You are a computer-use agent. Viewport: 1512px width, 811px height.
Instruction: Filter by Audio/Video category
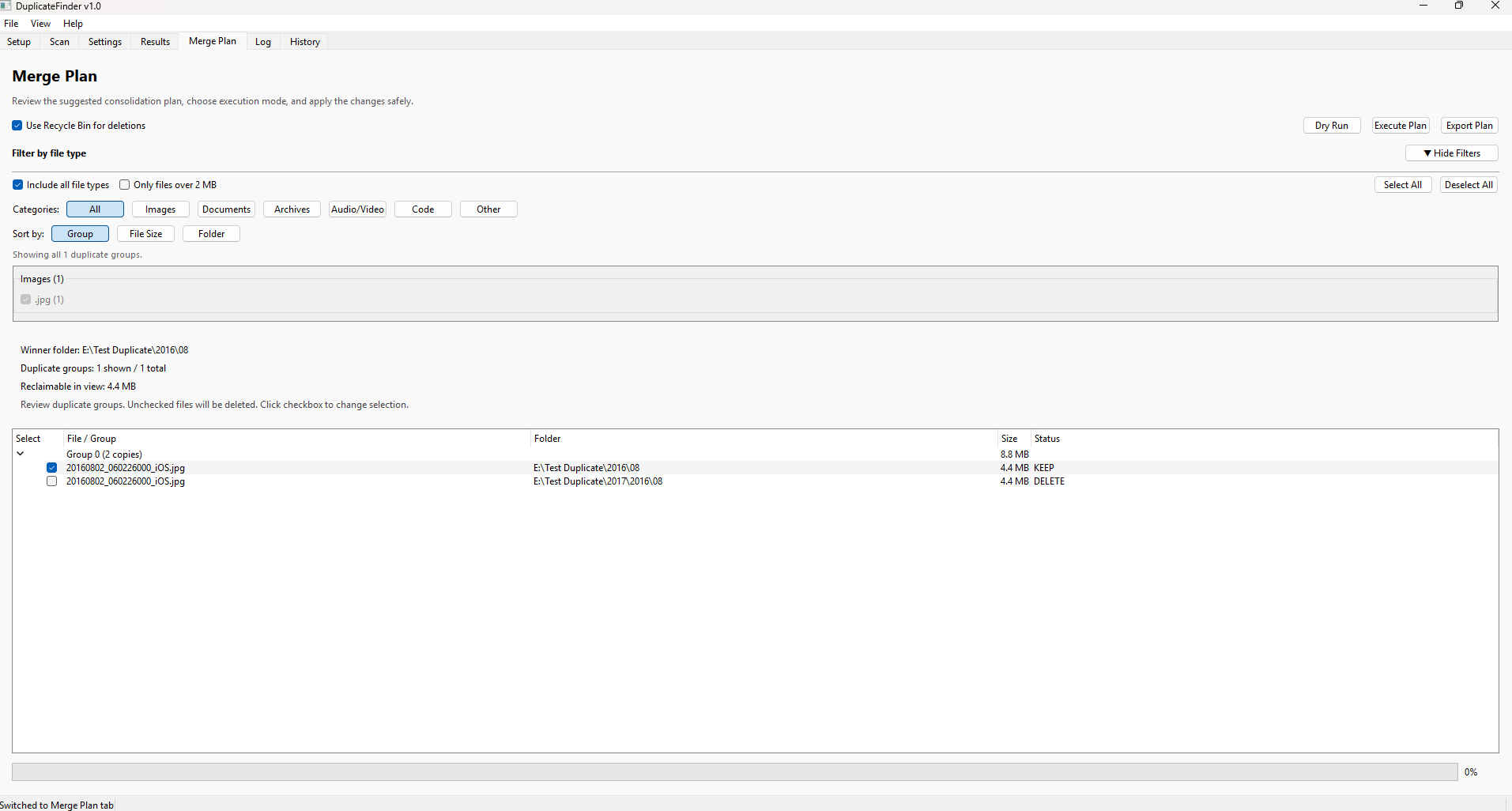357,209
